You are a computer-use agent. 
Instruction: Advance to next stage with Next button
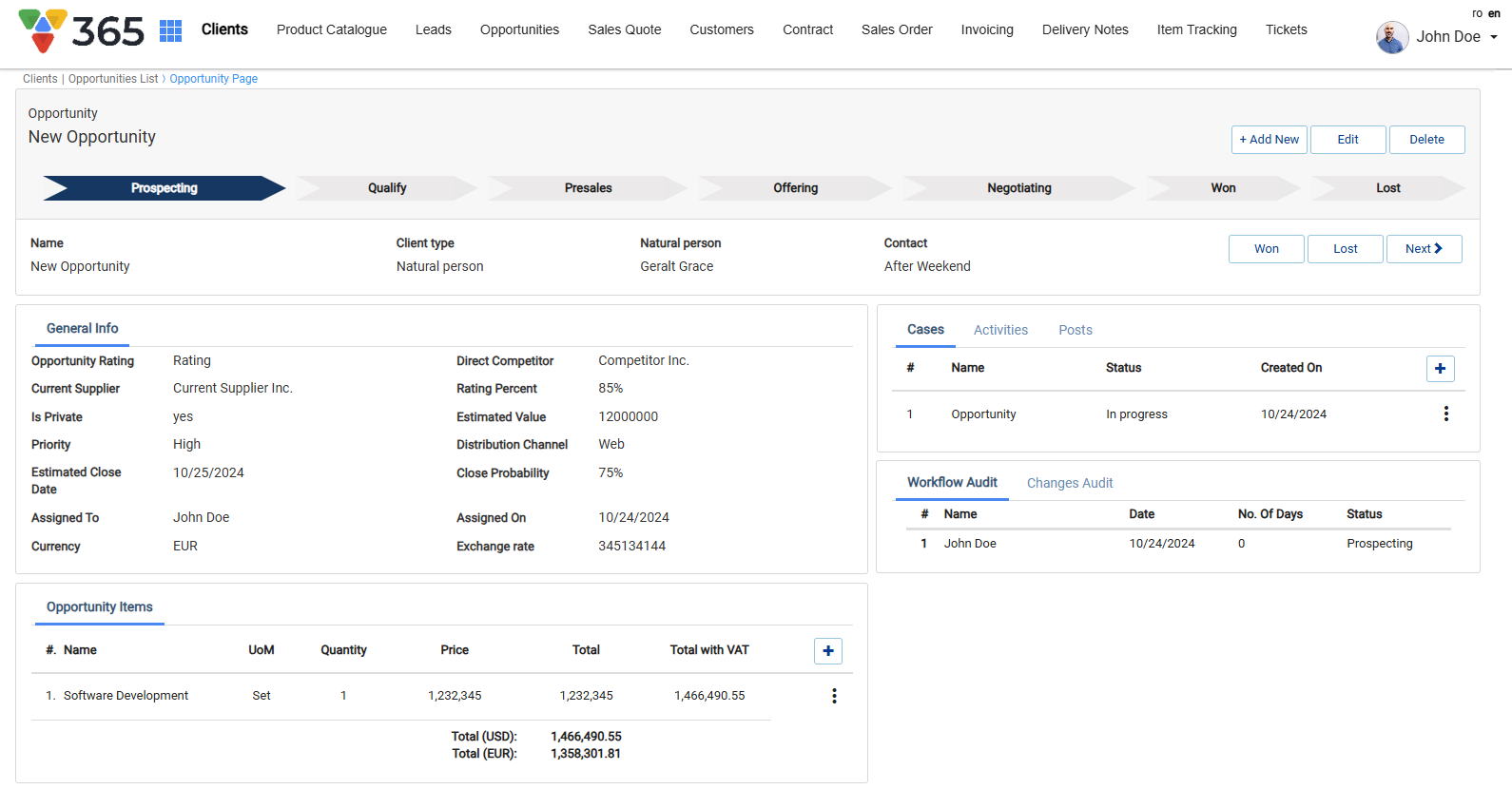[x=1424, y=249]
